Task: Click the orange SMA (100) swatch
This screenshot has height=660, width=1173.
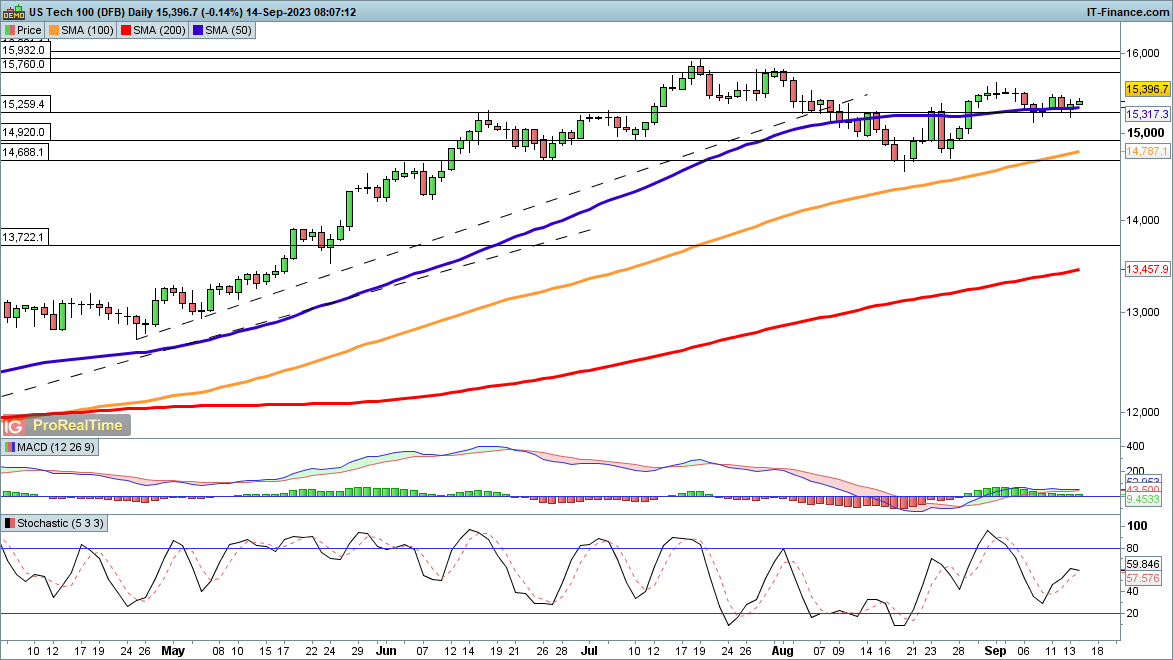Action: [54, 30]
